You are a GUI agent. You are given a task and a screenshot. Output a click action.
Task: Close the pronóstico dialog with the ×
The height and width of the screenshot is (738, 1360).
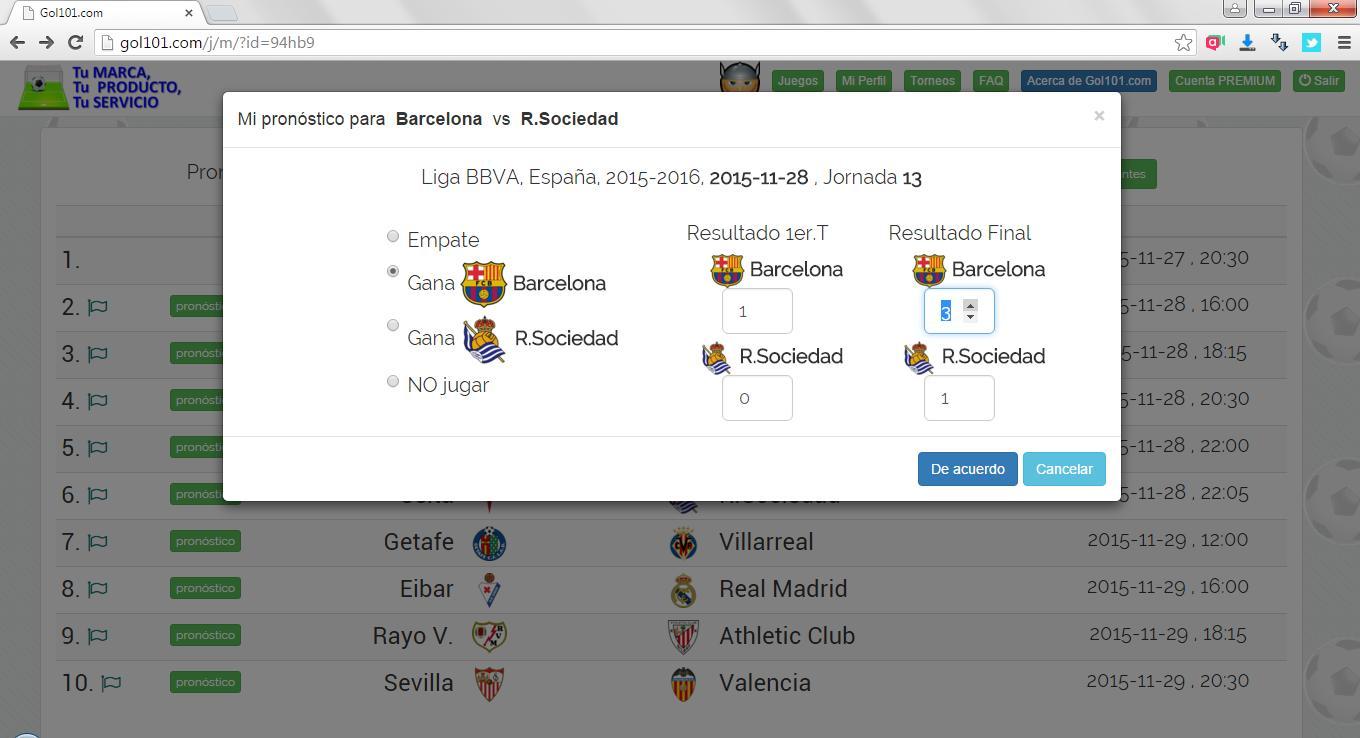1099,116
